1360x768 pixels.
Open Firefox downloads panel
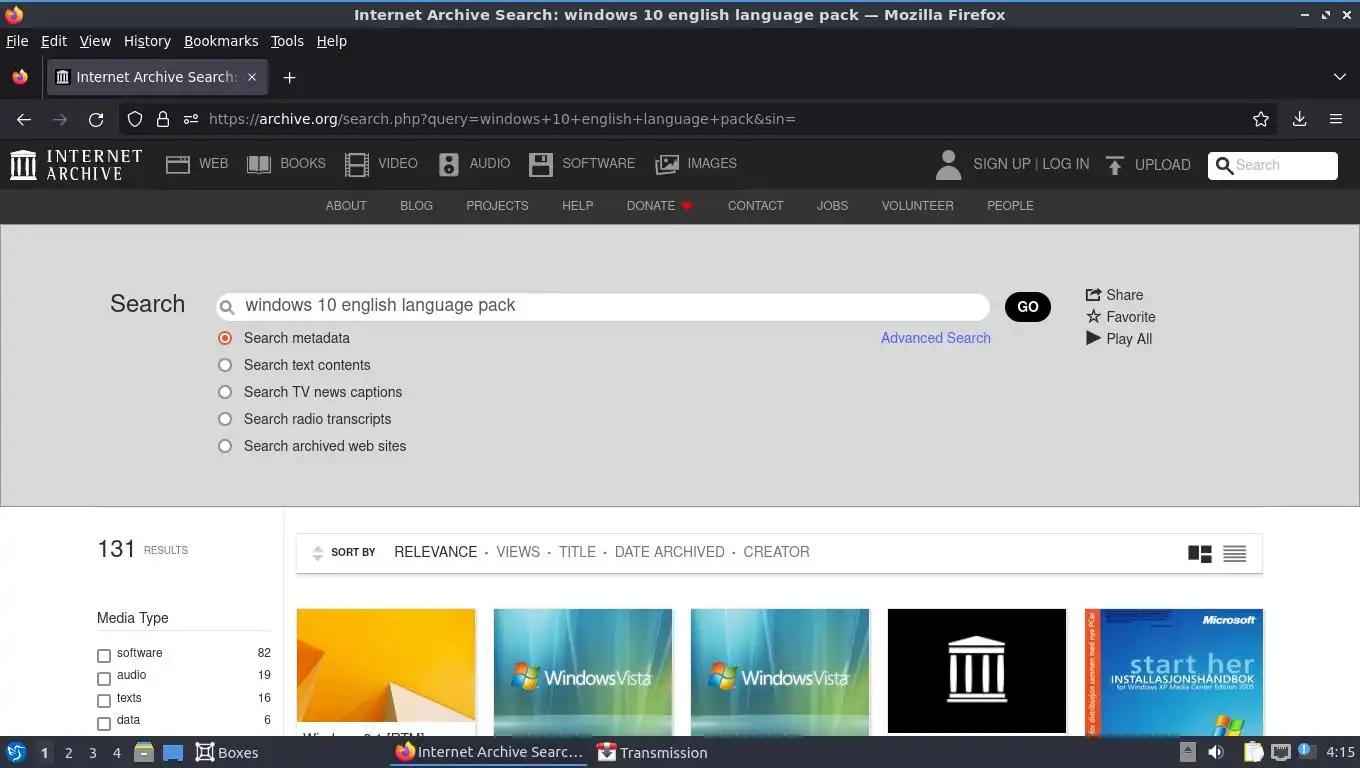click(1299, 119)
